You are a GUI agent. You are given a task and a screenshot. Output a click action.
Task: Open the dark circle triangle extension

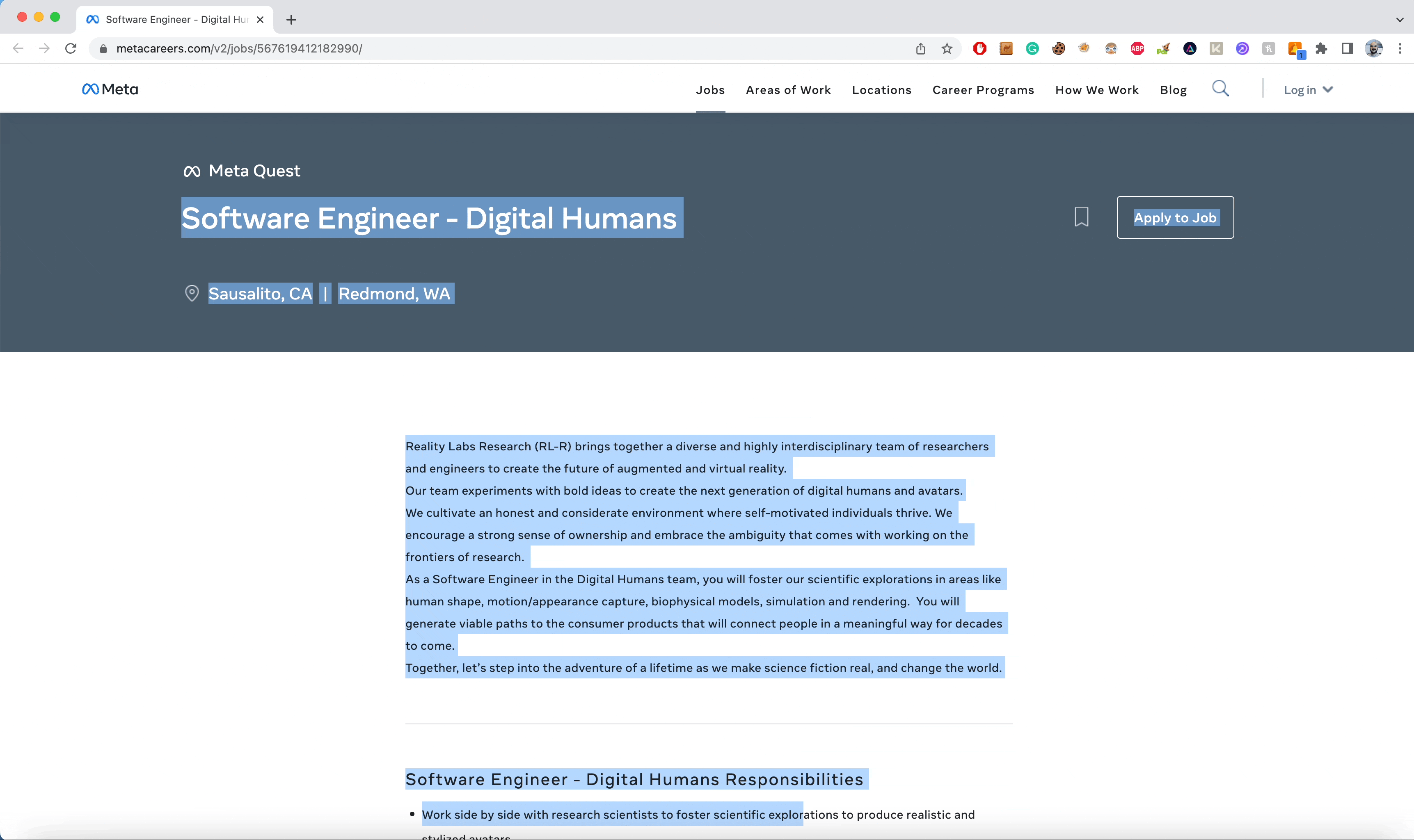coord(1190,49)
